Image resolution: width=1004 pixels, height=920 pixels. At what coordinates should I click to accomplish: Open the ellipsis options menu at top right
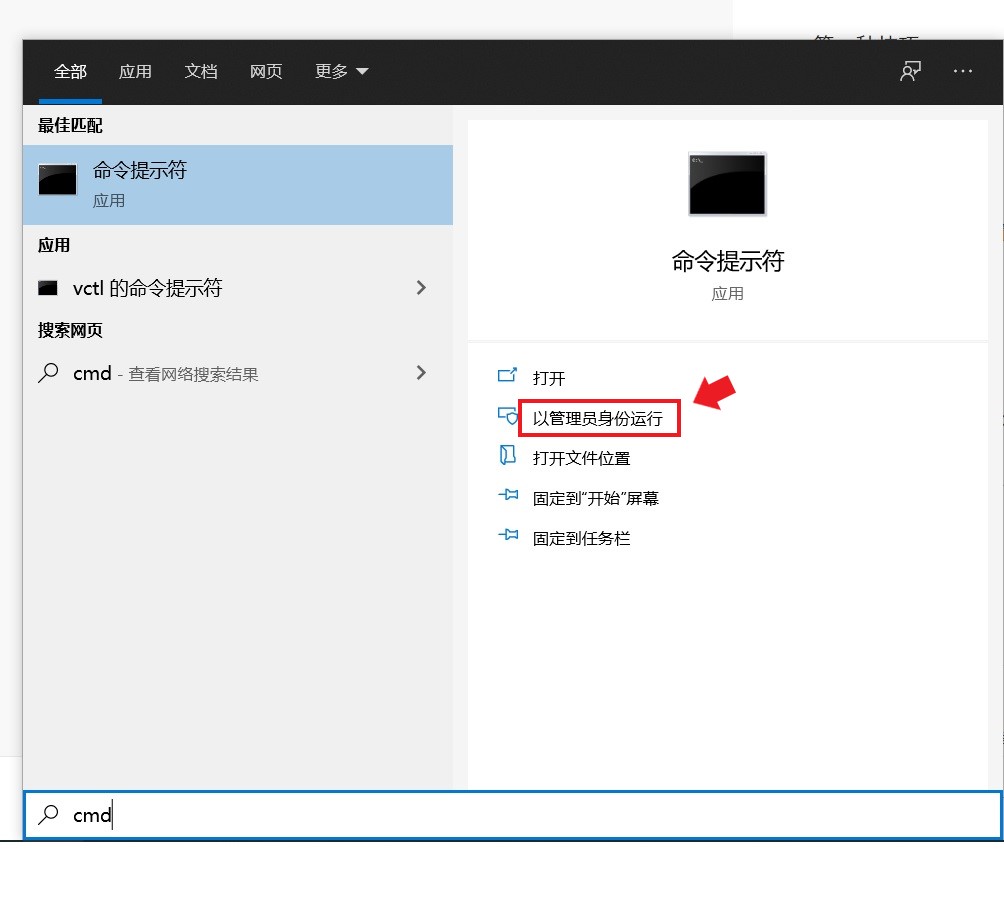[x=962, y=71]
